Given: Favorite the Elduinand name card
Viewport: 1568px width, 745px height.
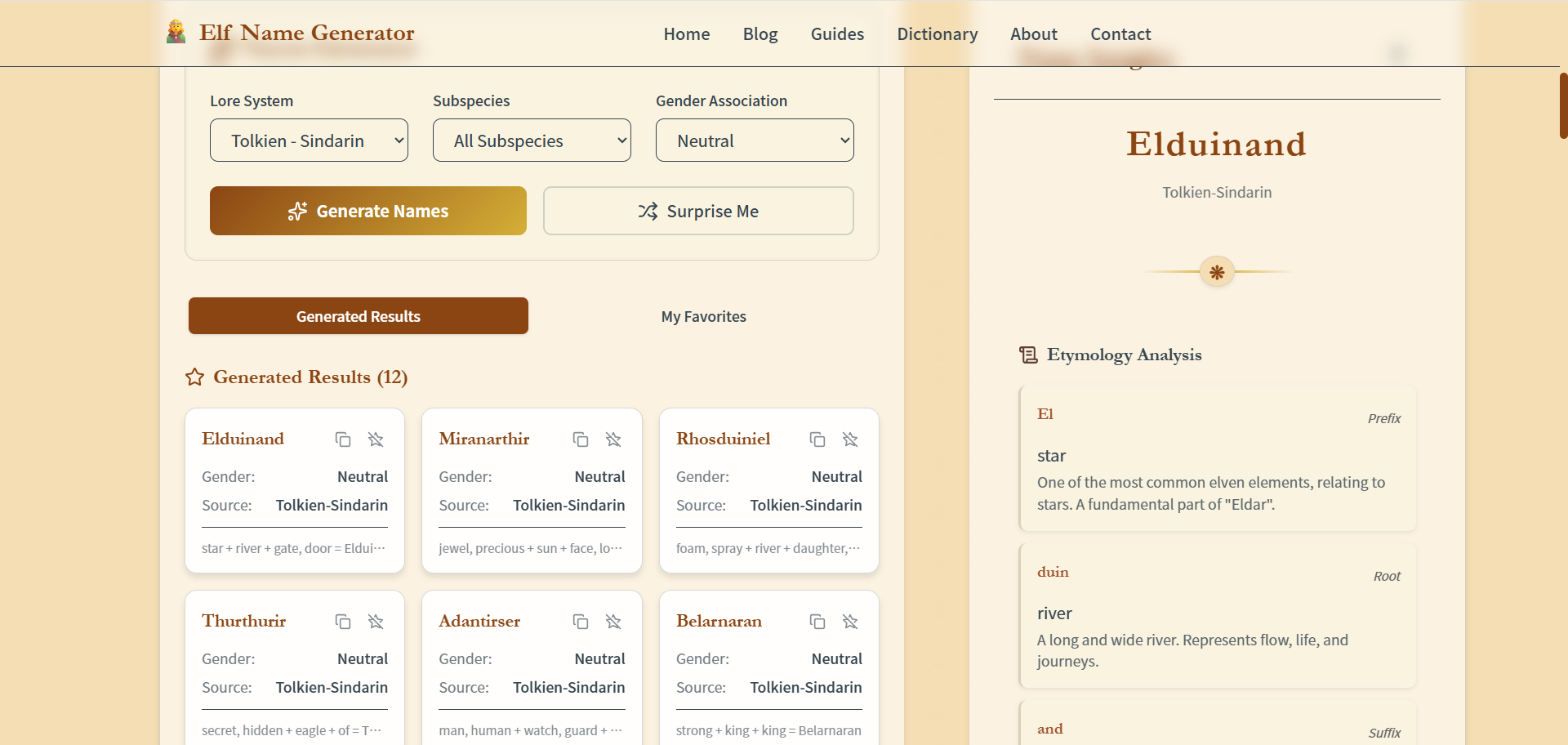Looking at the screenshot, I should pyautogui.click(x=376, y=439).
